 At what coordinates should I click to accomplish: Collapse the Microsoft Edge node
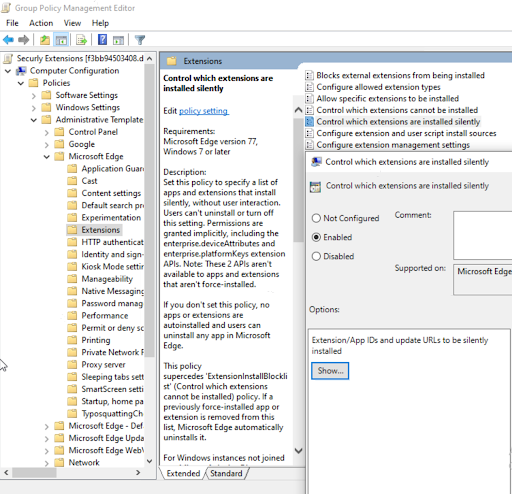47,157
